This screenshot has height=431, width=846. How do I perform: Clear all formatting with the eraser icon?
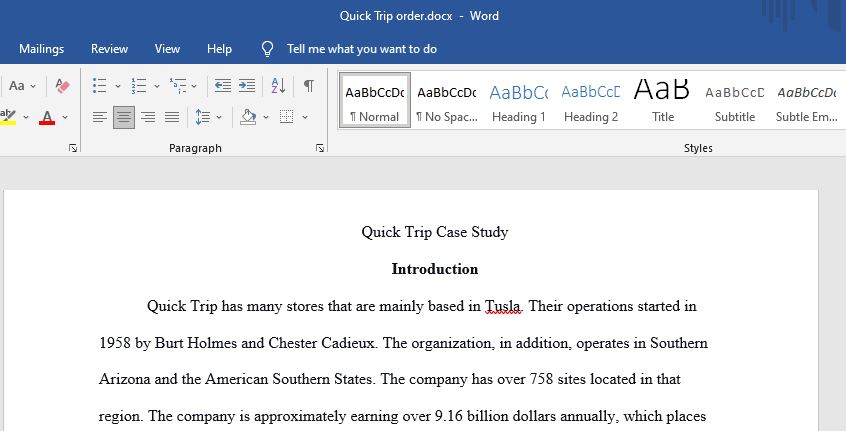62,85
